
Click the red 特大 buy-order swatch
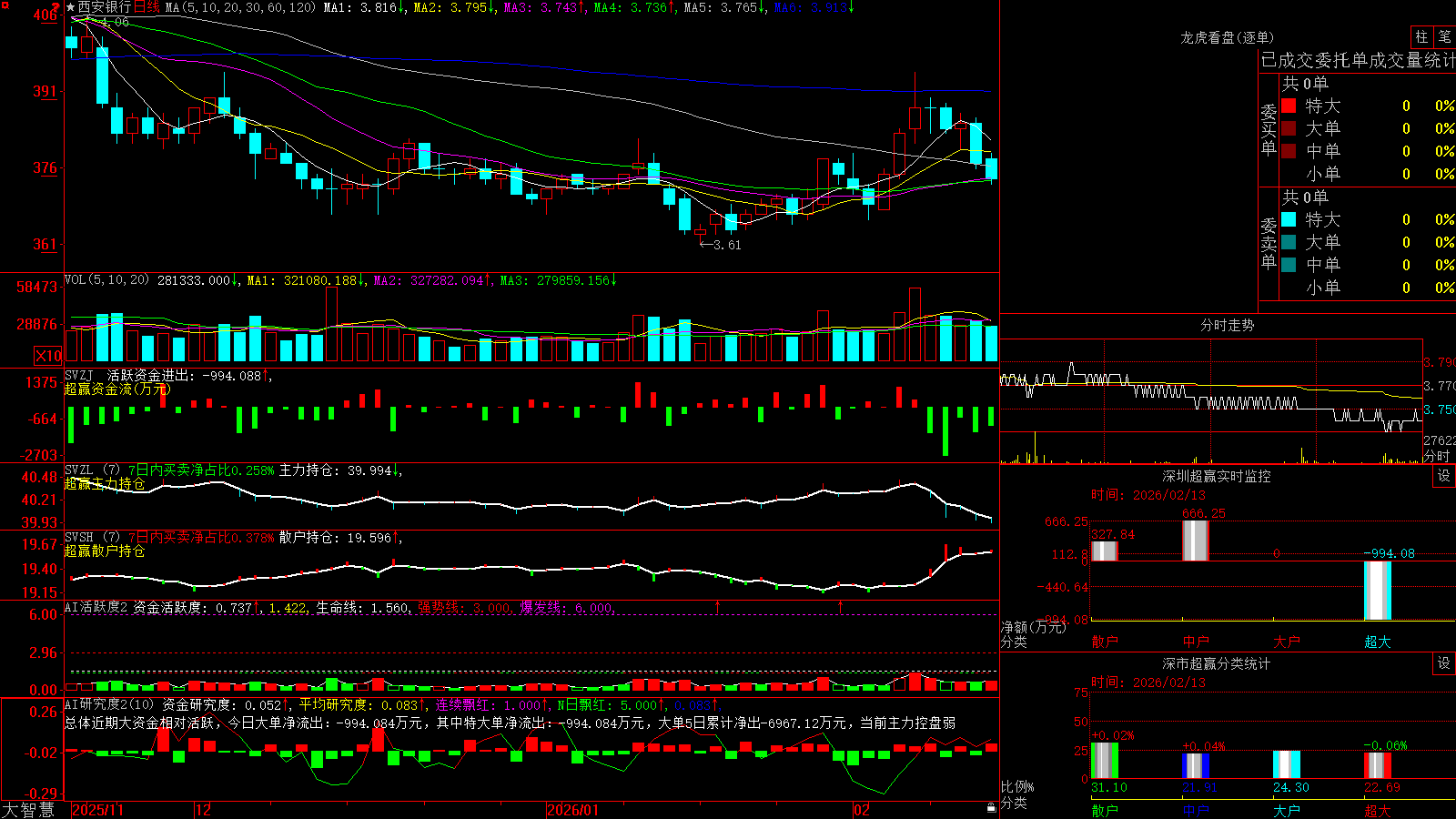(1289, 106)
